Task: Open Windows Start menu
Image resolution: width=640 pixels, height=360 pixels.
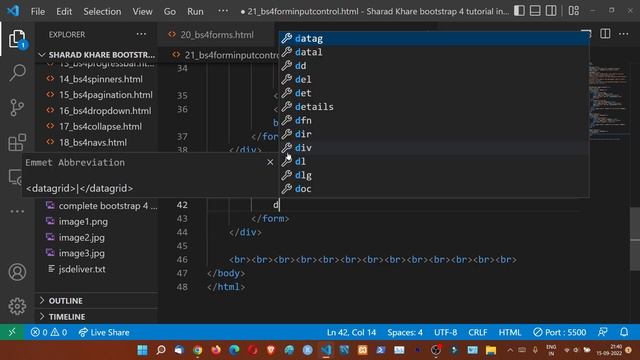Action: point(142,350)
